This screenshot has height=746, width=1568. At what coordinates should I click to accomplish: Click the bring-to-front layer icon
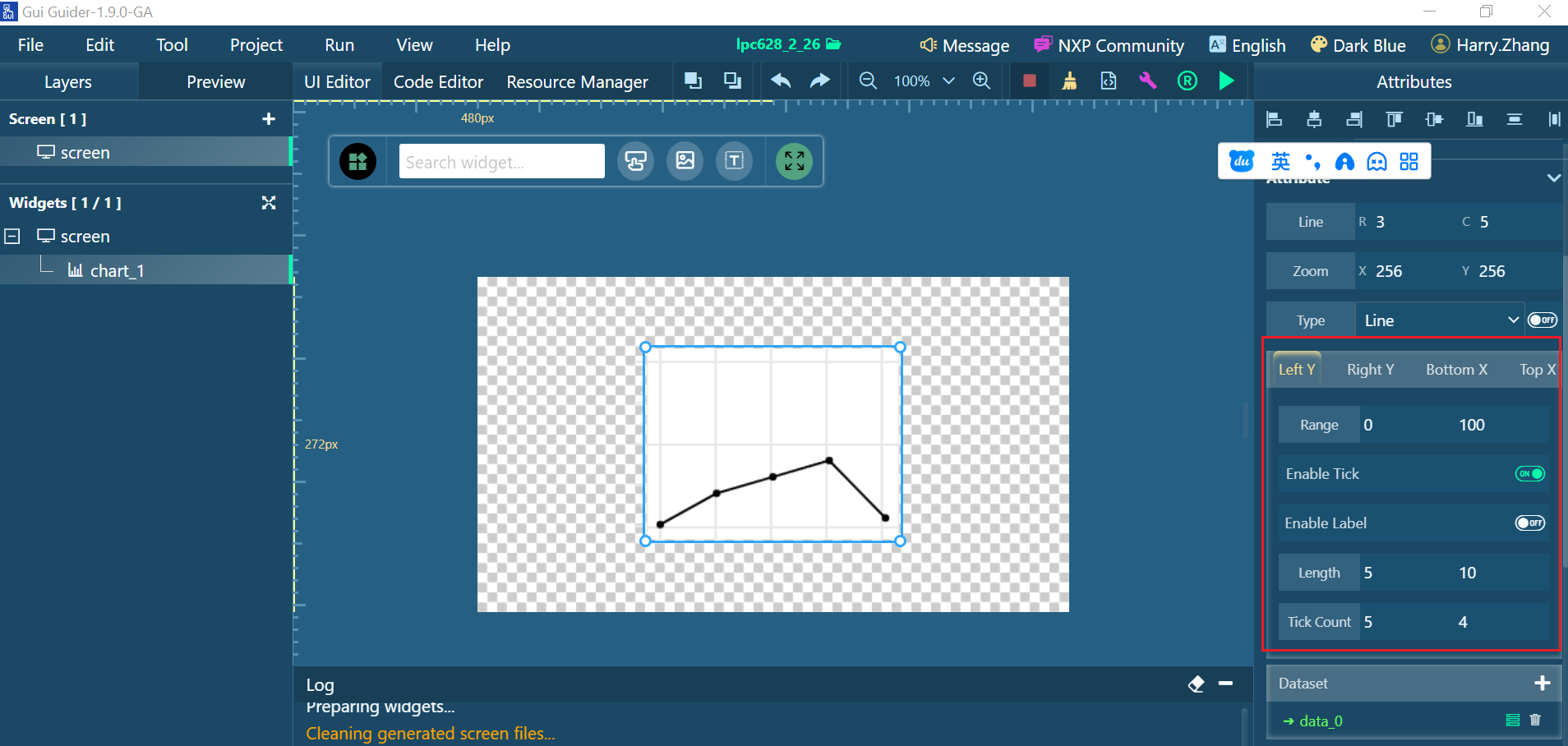[694, 81]
